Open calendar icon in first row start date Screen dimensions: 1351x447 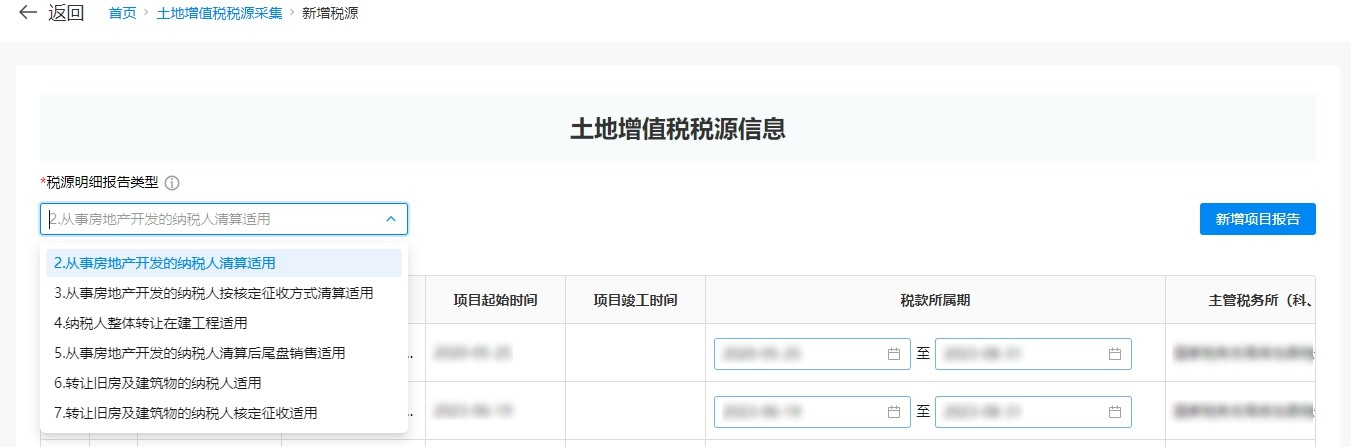893,354
